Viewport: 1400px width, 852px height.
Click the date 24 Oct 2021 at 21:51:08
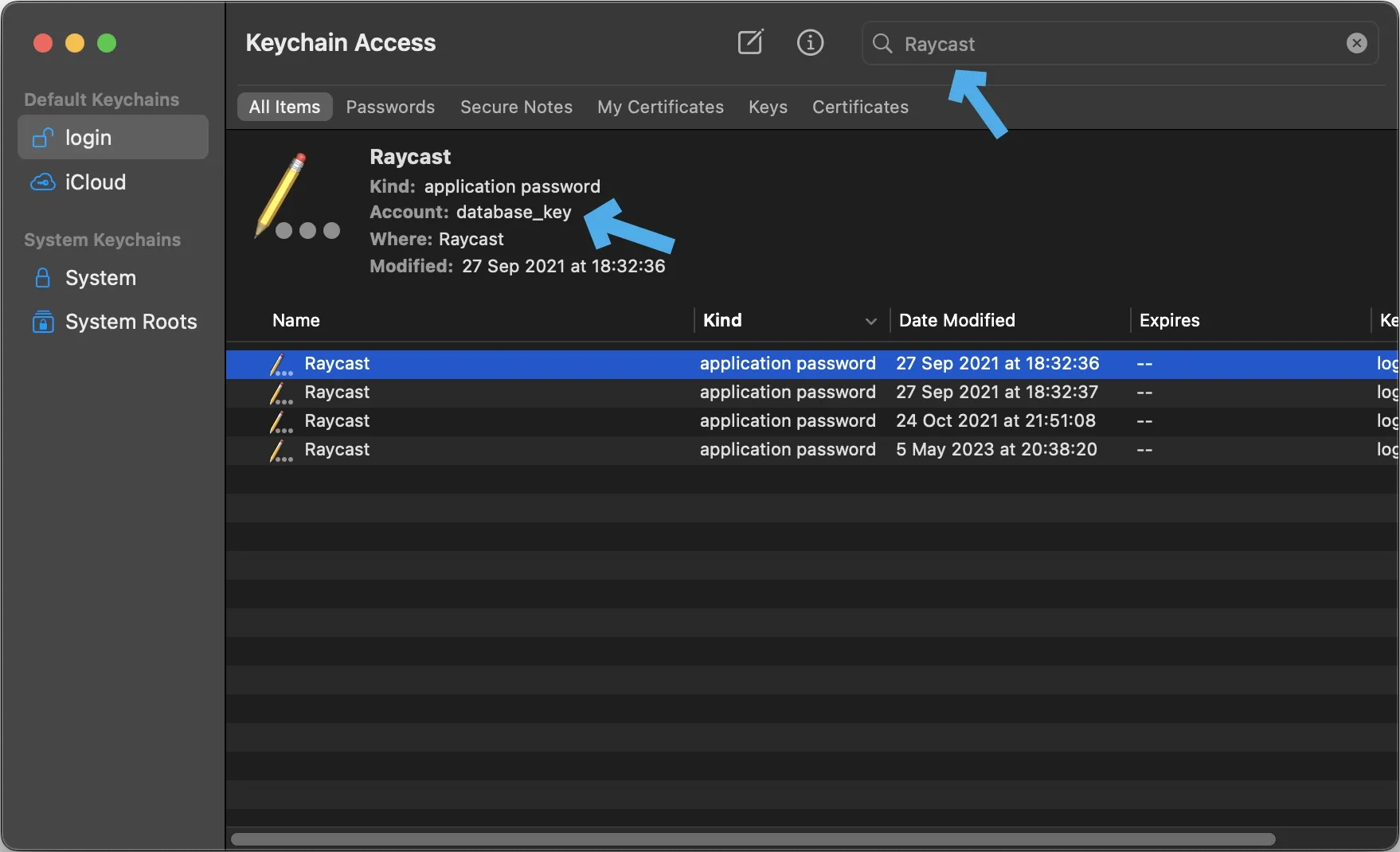coord(995,420)
